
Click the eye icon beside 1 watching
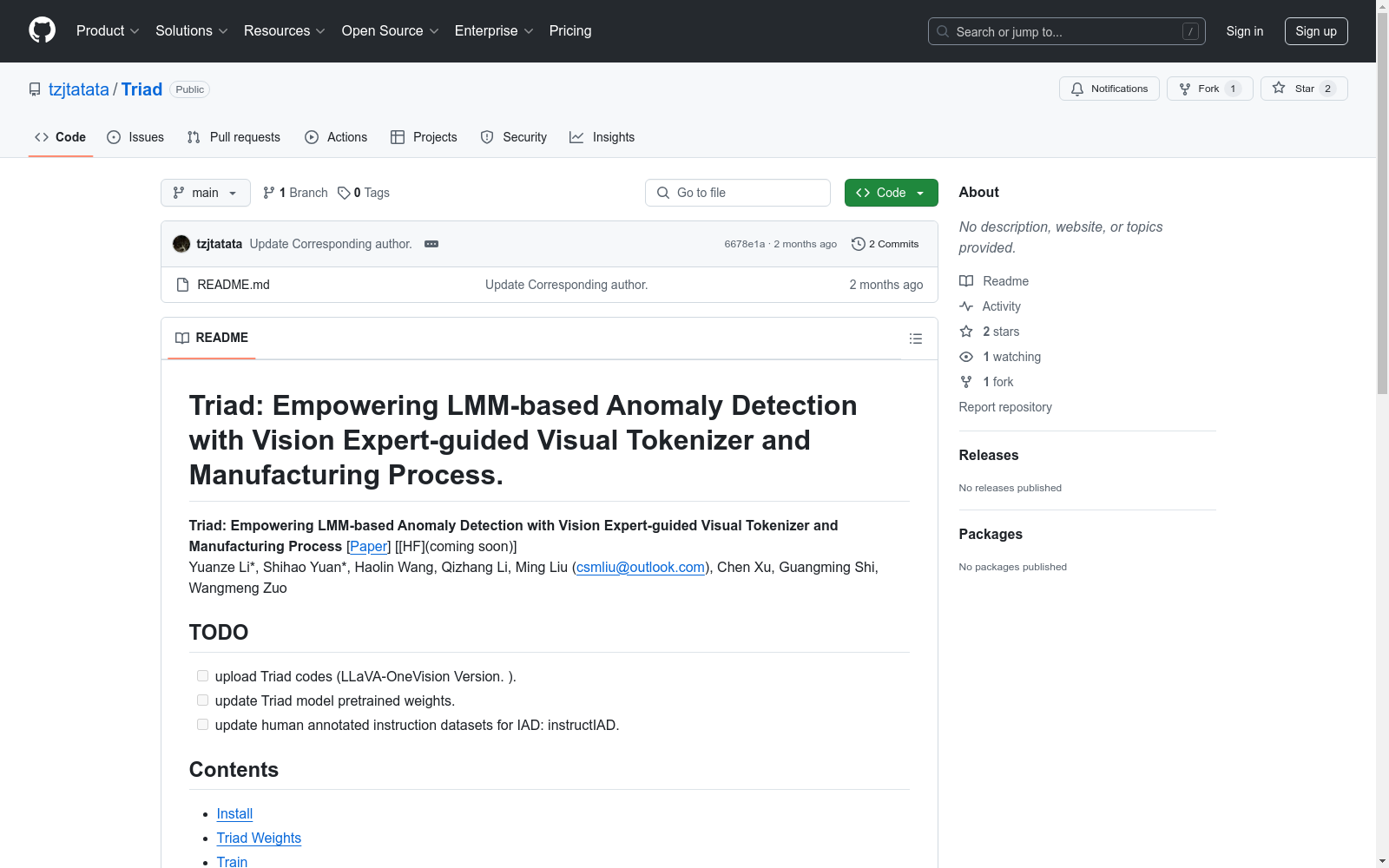(966, 357)
